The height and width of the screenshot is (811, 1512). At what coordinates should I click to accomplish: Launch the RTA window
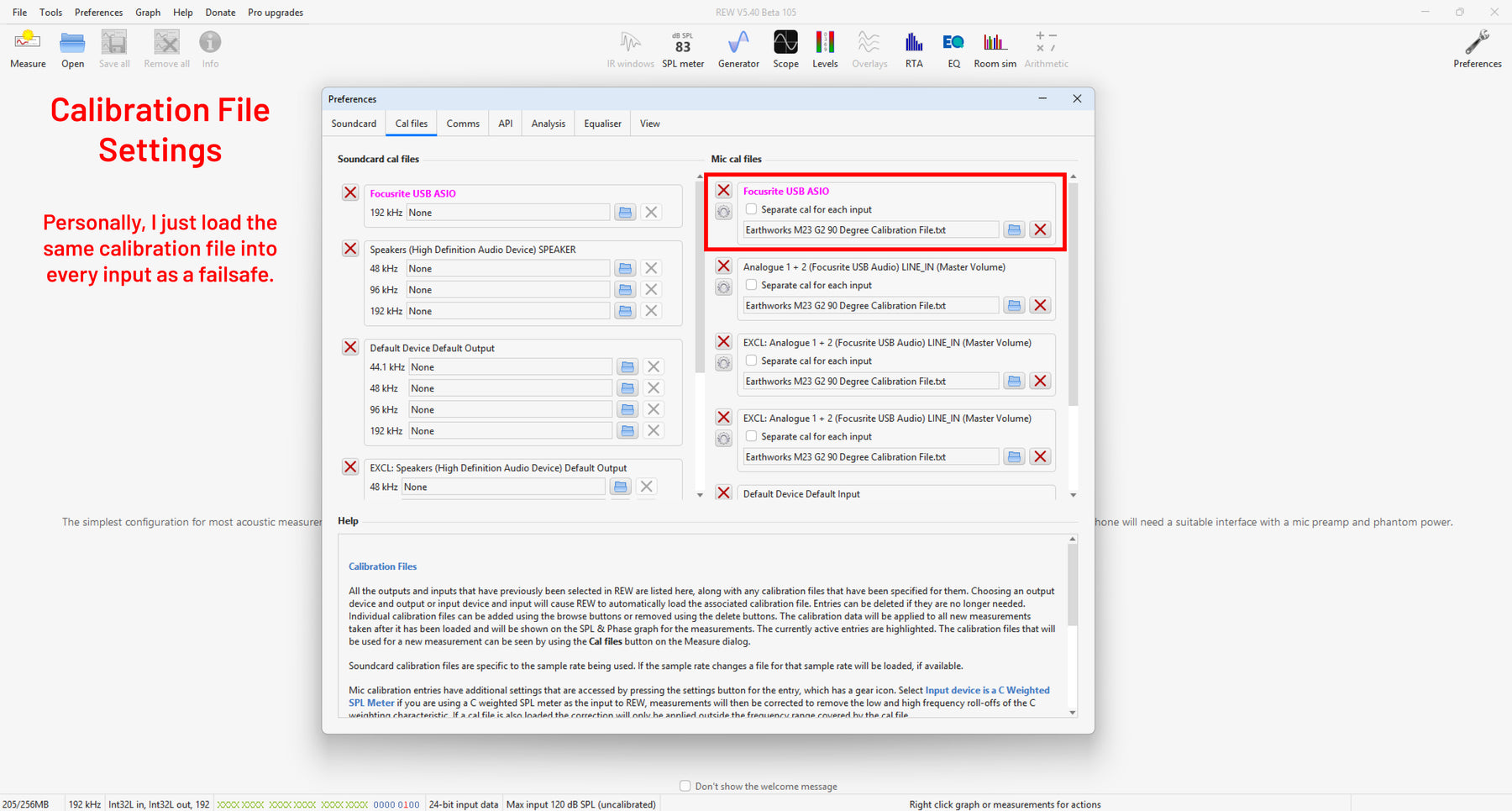point(914,49)
